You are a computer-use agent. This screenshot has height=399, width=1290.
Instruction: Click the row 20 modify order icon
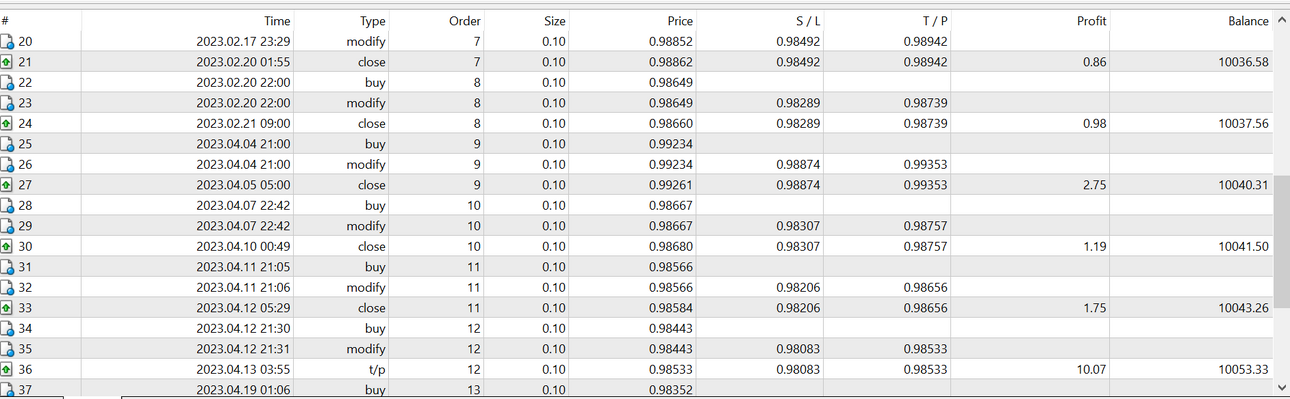[8, 42]
